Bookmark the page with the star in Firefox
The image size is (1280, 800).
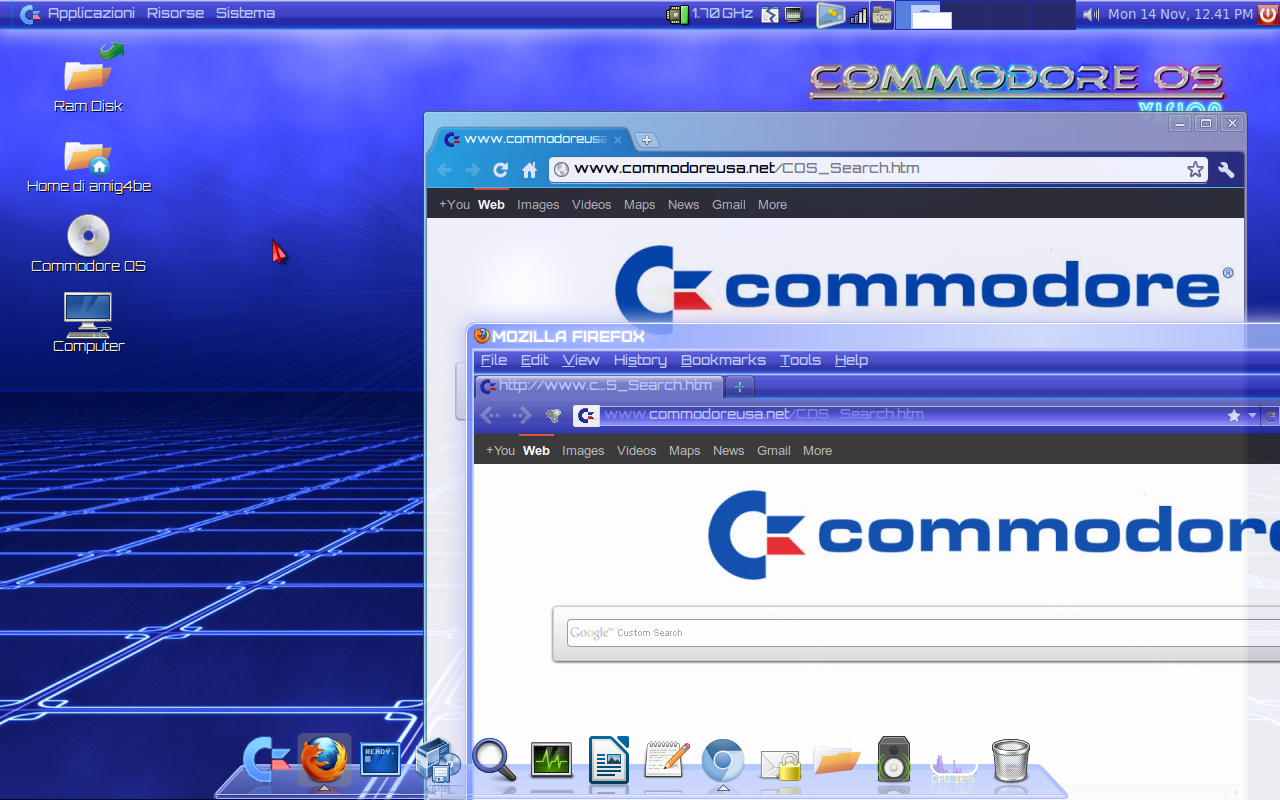tap(1233, 414)
